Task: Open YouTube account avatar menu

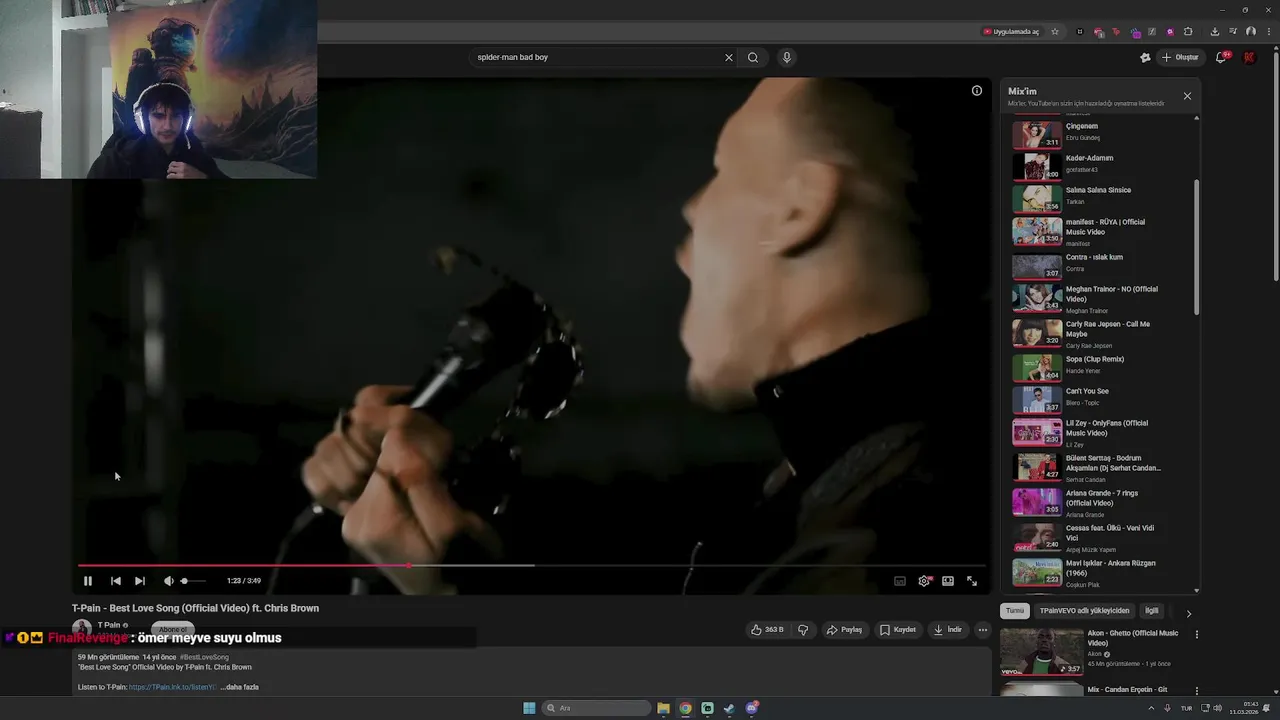Action: pos(1249,57)
